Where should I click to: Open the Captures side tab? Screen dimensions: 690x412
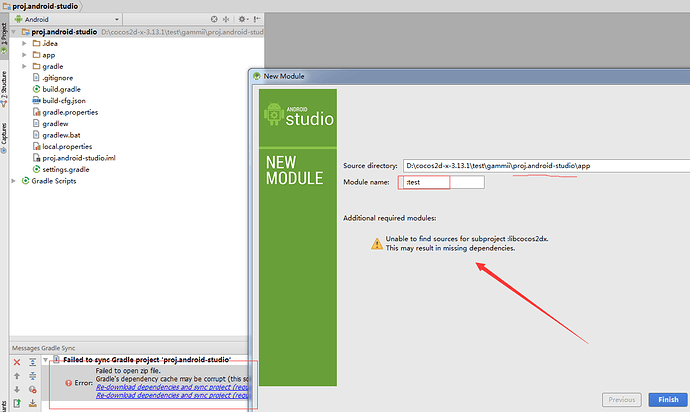pyautogui.click(x=4, y=137)
